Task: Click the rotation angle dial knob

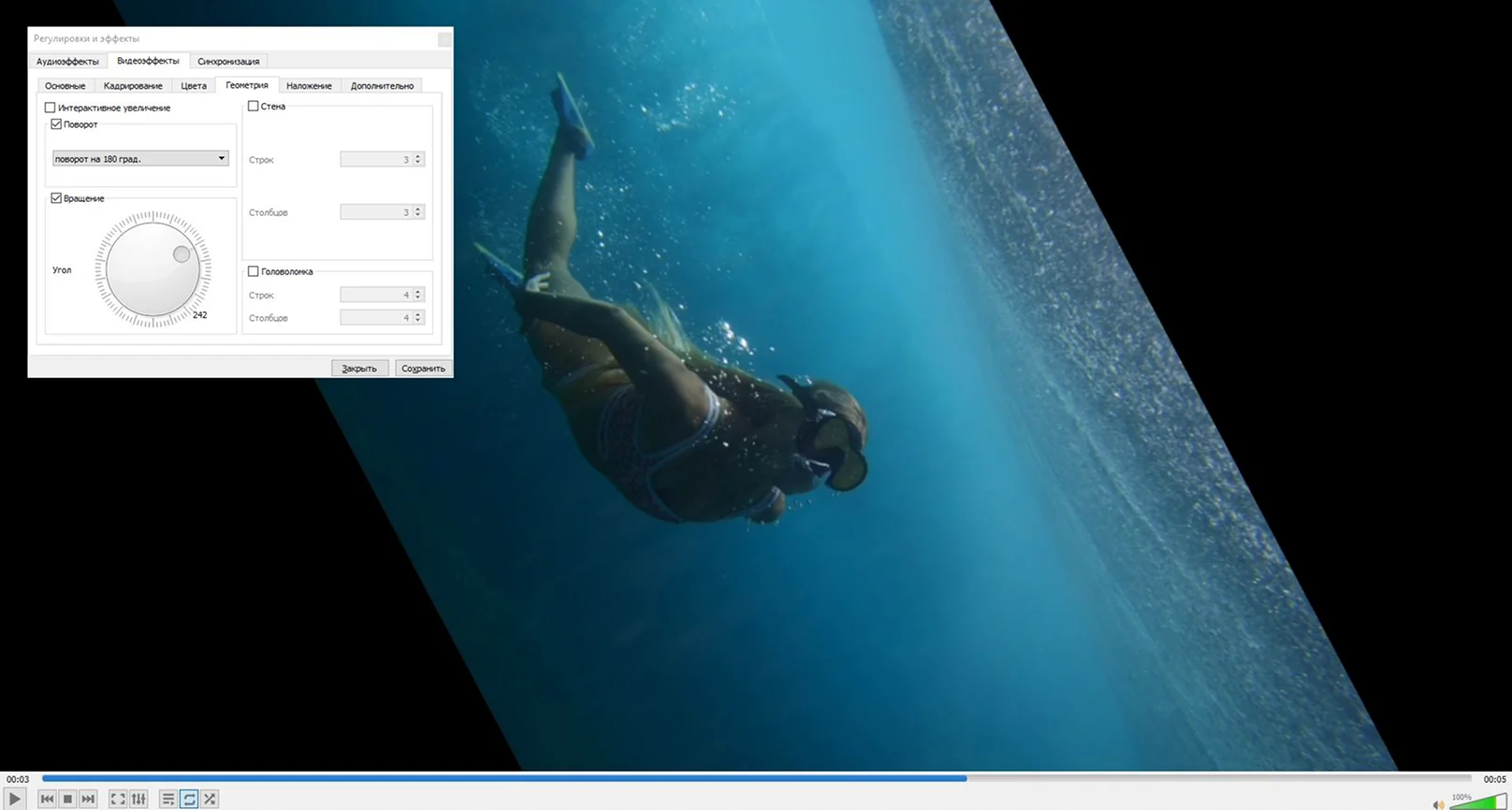Action: click(182, 253)
